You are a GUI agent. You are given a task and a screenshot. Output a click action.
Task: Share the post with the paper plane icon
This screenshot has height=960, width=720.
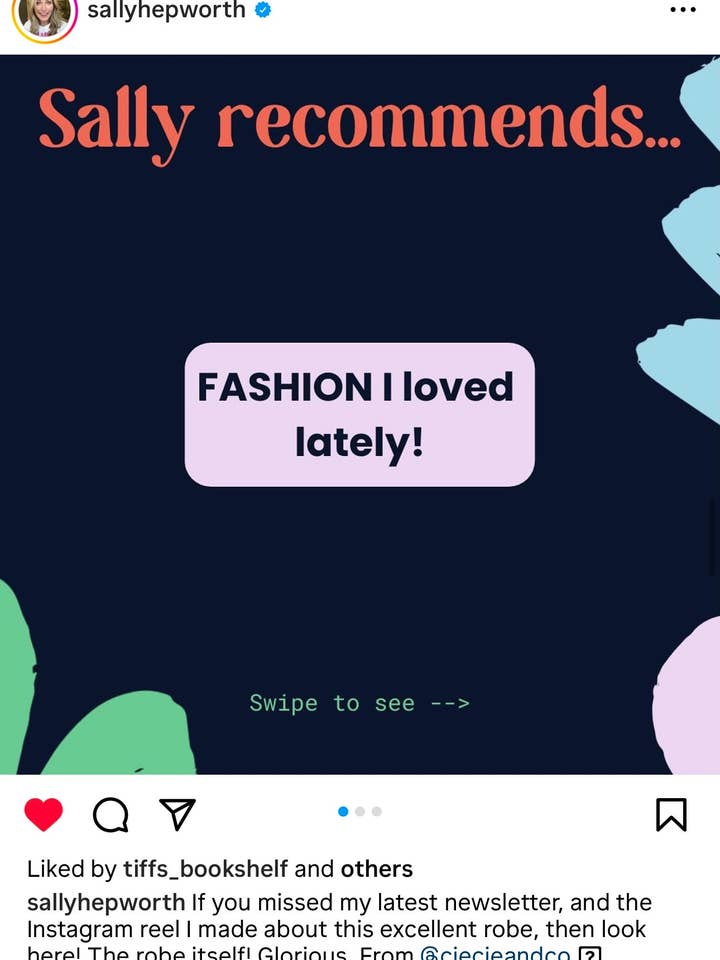[177, 814]
